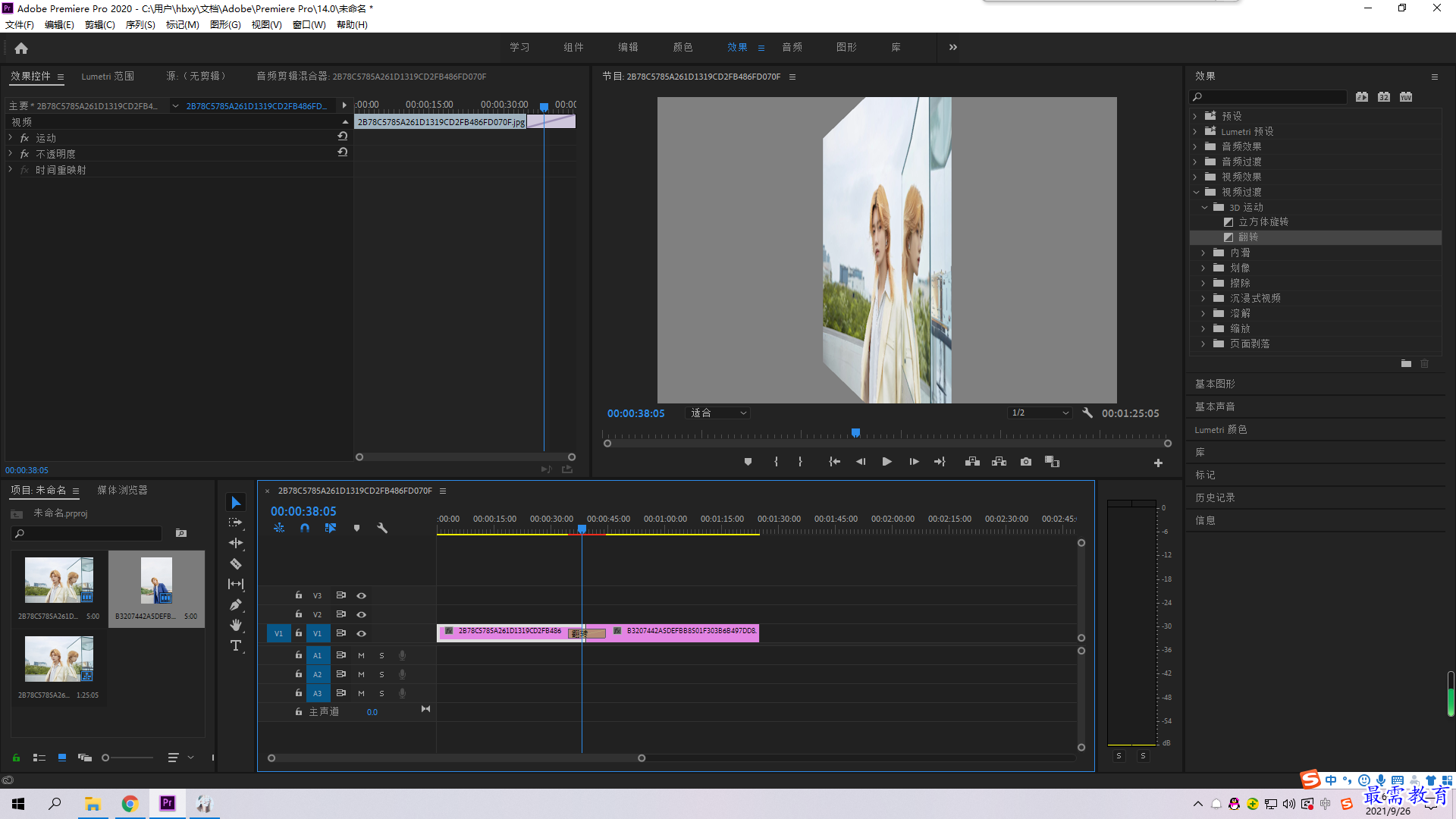Expand the 溶解 transitions folder
Screen dimensions: 1456x819
point(1203,313)
